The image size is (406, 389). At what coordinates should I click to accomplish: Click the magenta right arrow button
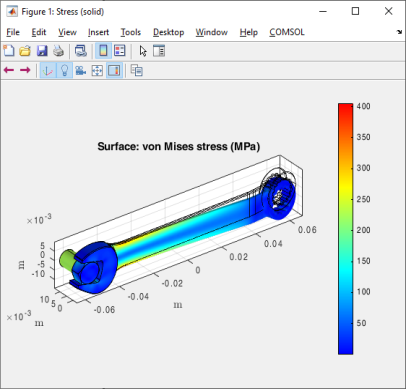tap(25, 70)
